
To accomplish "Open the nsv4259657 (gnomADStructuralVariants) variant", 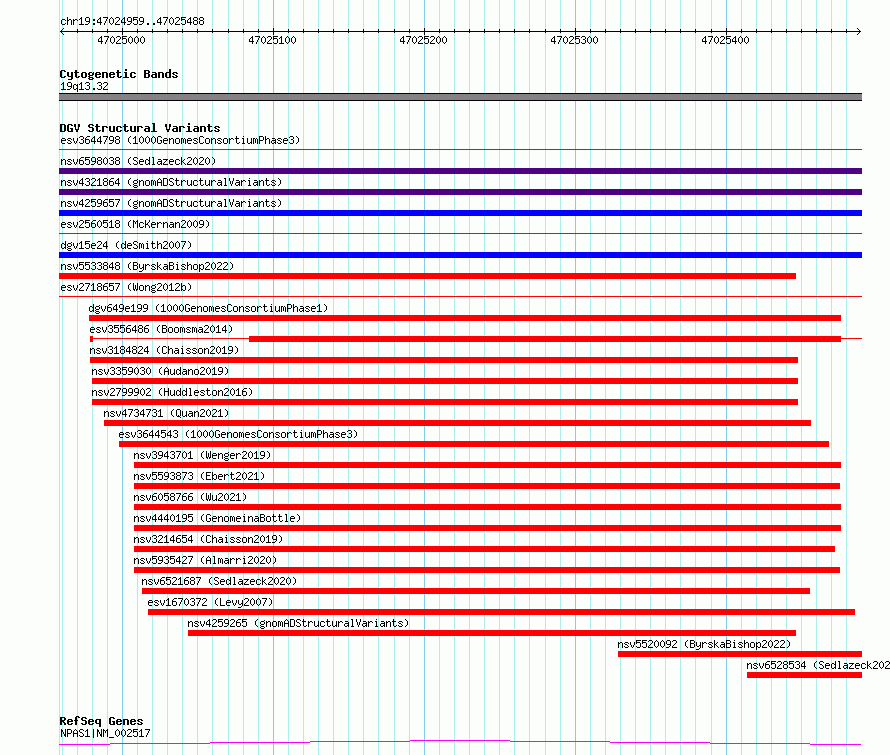I will point(171,203).
